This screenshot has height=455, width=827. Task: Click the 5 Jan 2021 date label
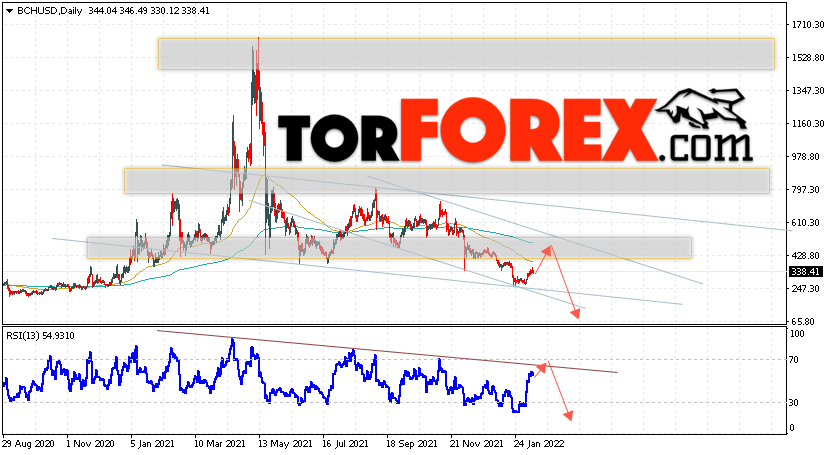[154, 443]
